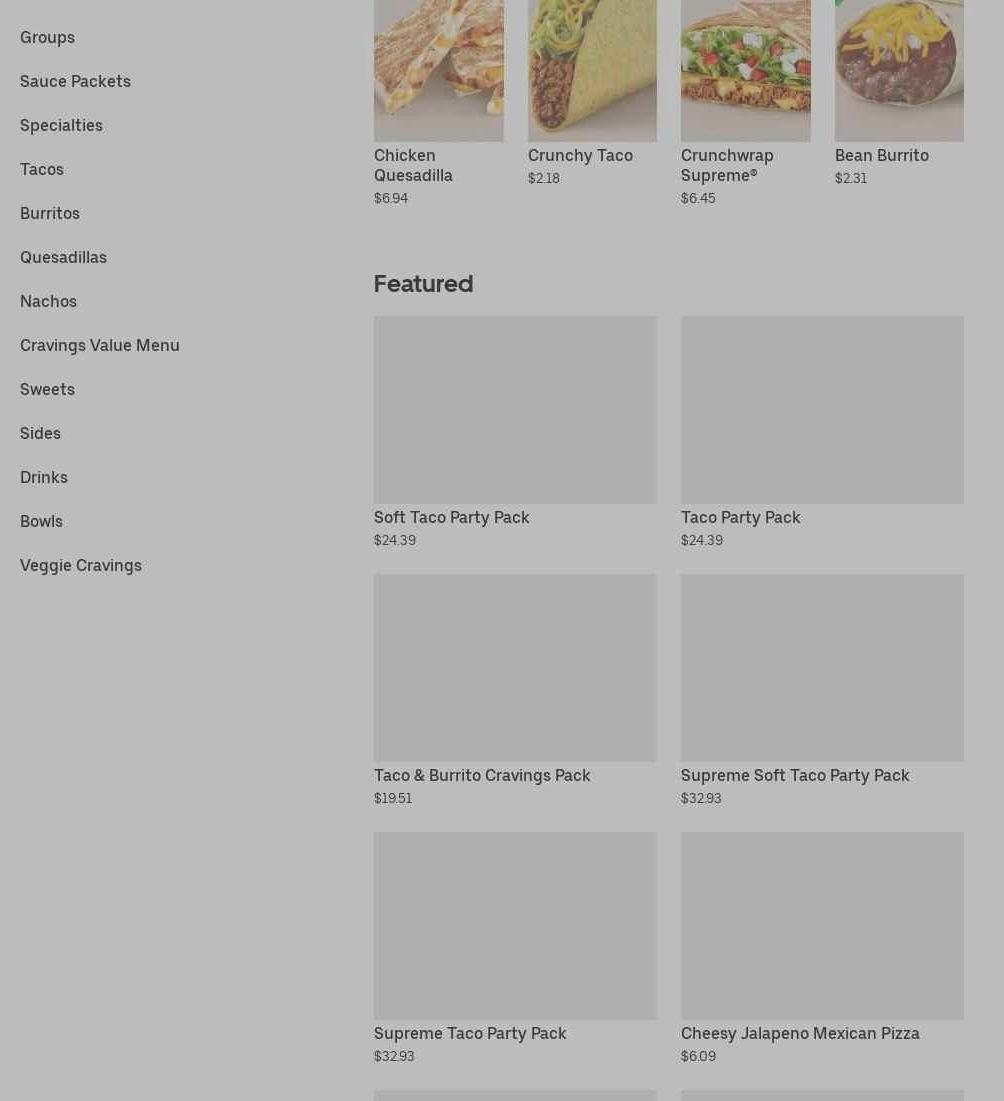This screenshot has width=1004, height=1101.
Task: Choose the Bean Burrito photo
Action: pyautogui.click(x=899, y=70)
